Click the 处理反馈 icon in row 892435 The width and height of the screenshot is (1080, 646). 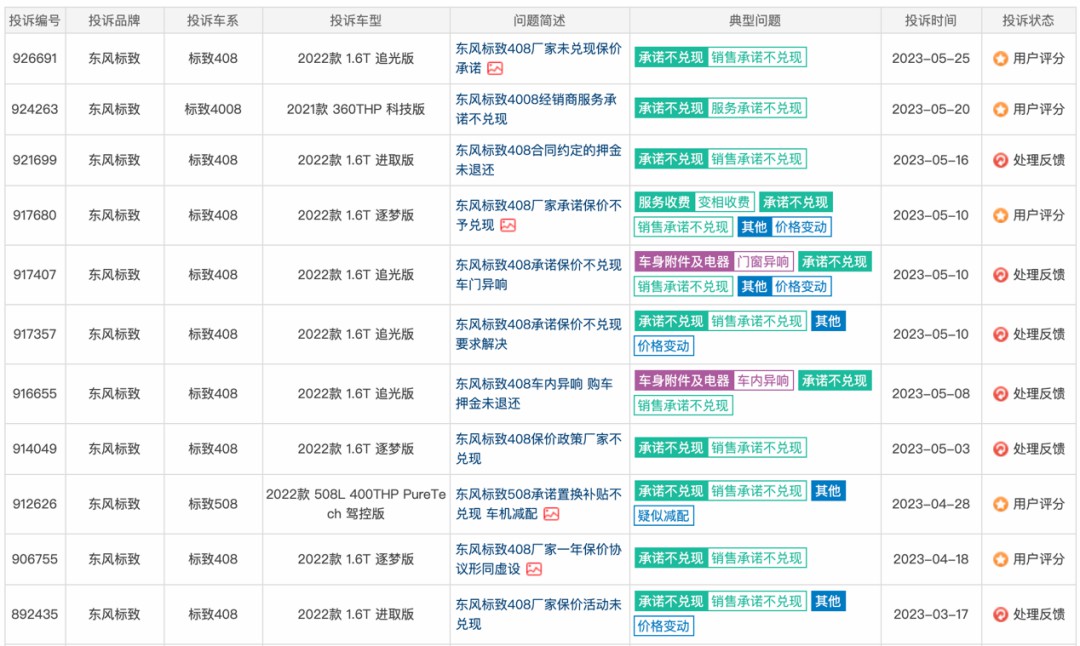[1000, 614]
